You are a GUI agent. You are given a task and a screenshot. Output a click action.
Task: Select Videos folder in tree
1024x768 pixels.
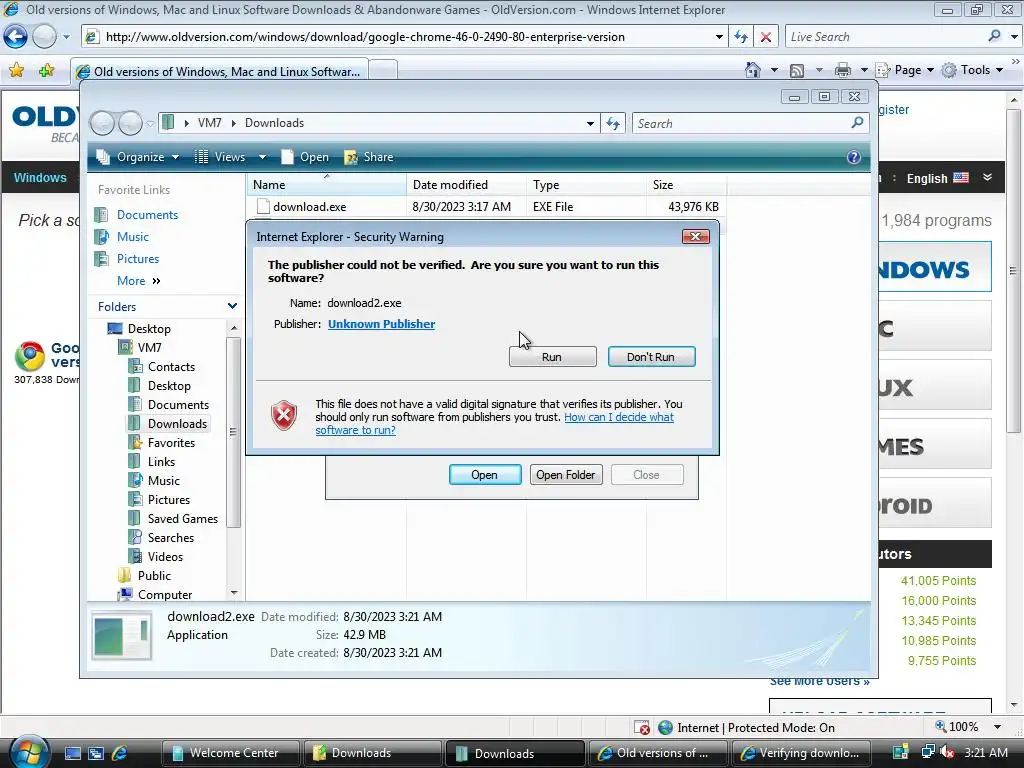[x=165, y=556]
